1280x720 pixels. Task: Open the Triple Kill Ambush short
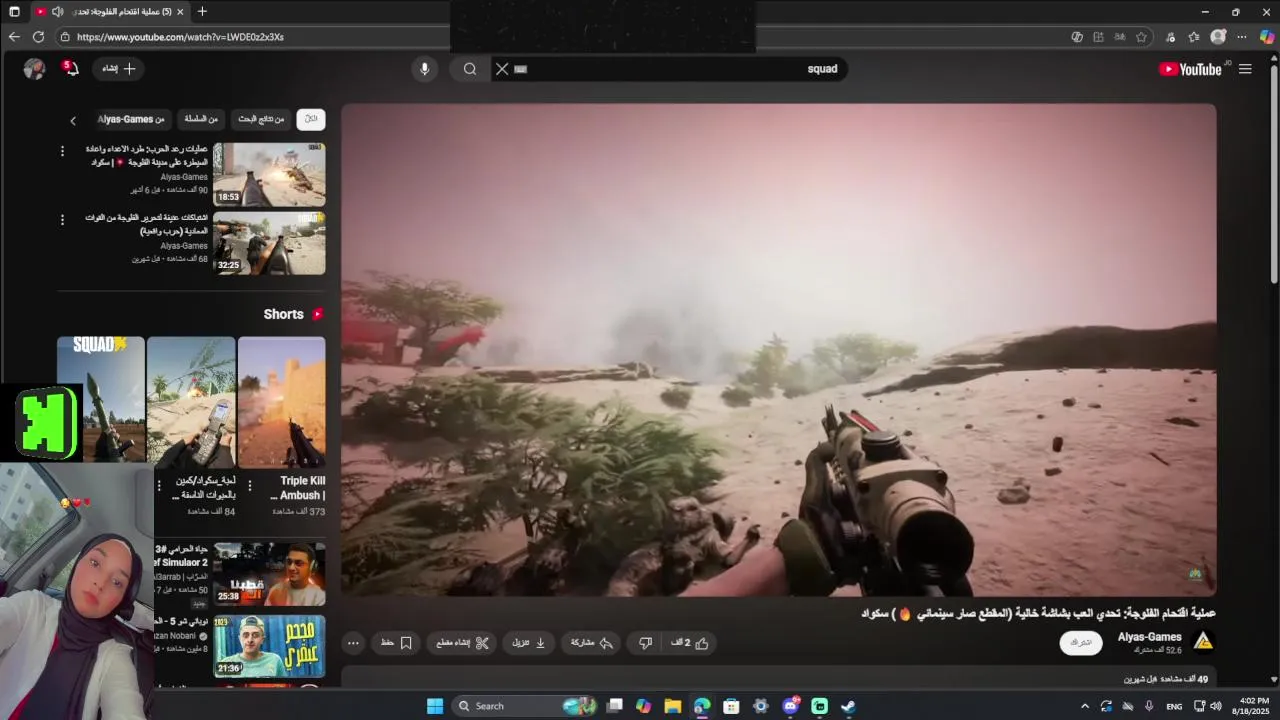click(282, 402)
